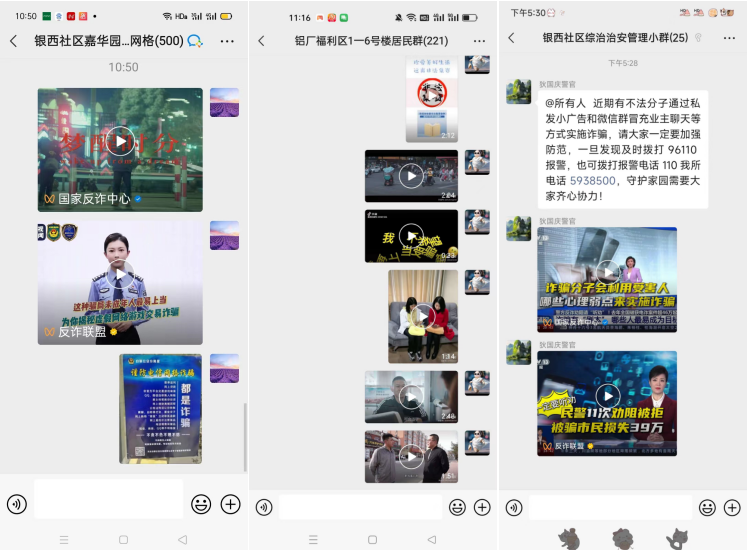Tap 狄国庆警官 avatar beside 诈骗分子 video
Screen dimensions: 747x550
point(518,229)
